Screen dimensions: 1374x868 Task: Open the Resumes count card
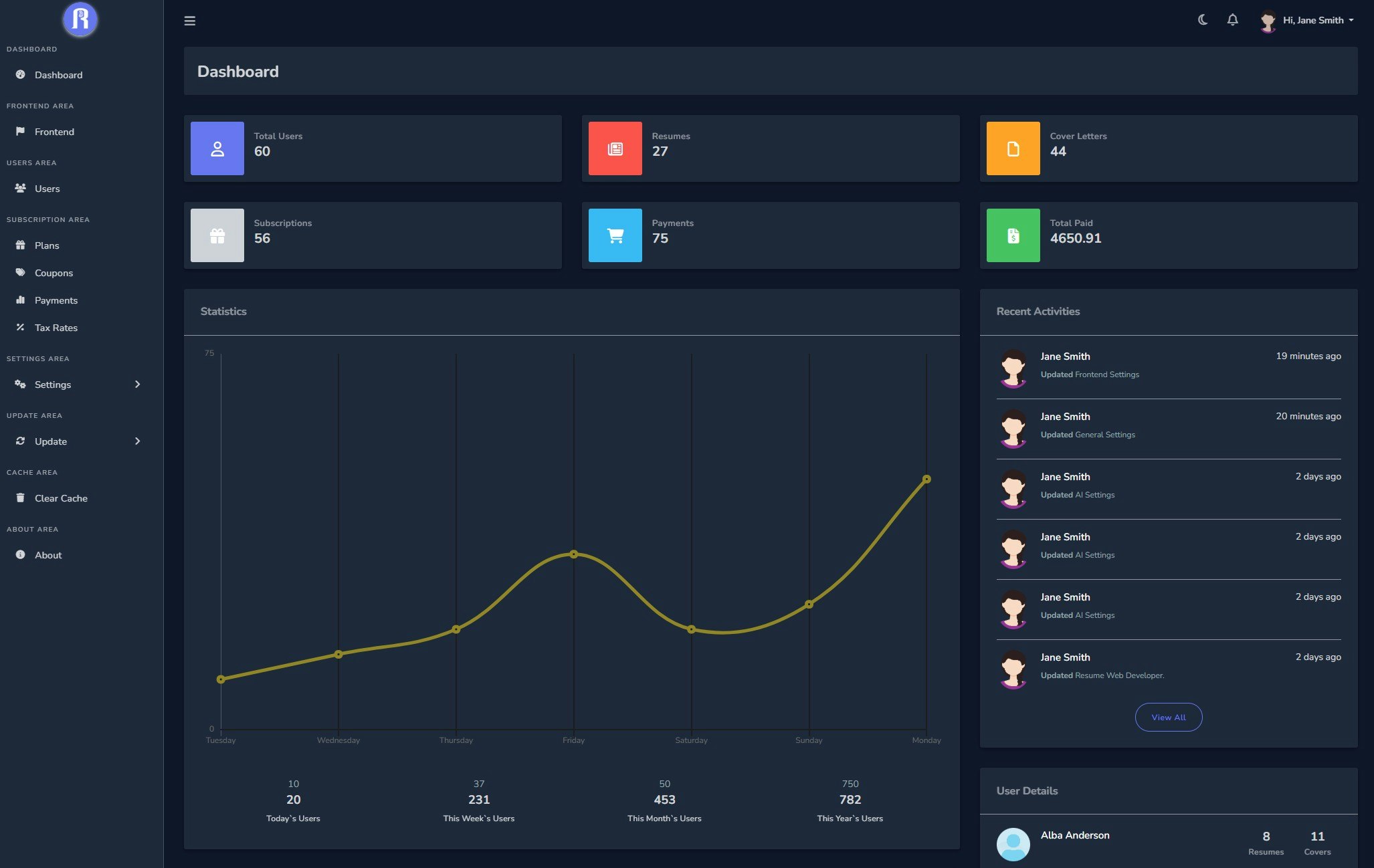tap(771, 148)
